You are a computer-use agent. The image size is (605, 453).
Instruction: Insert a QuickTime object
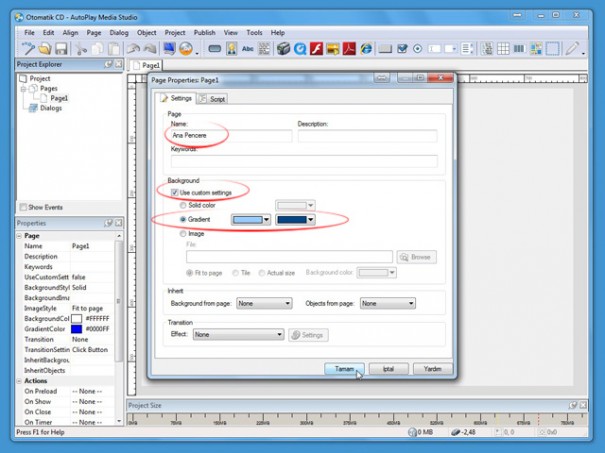tap(300, 49)
